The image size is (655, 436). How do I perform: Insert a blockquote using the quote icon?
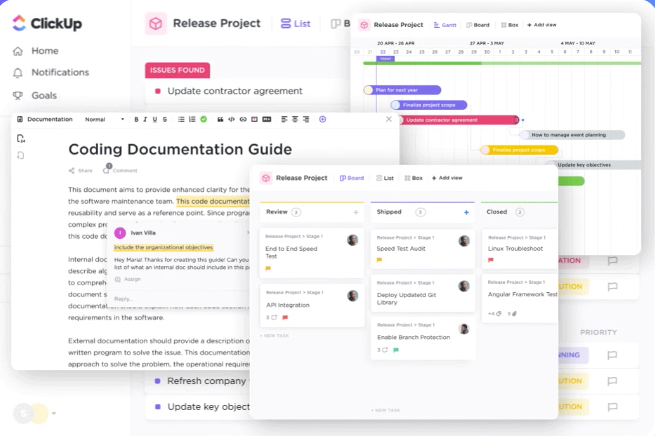click(x=220, y=119)
